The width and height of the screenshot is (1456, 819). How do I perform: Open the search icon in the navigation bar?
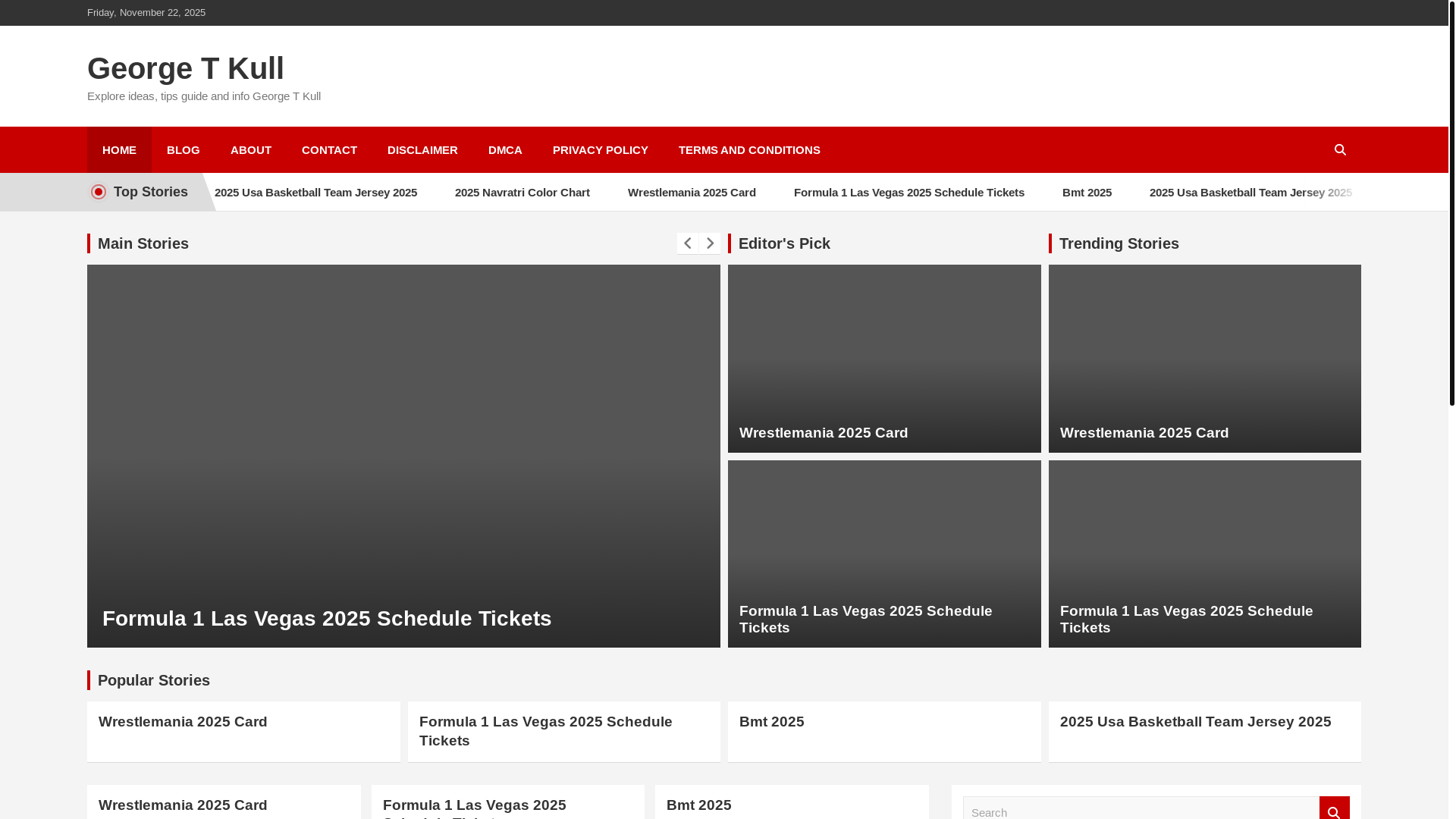point(1340,150)
